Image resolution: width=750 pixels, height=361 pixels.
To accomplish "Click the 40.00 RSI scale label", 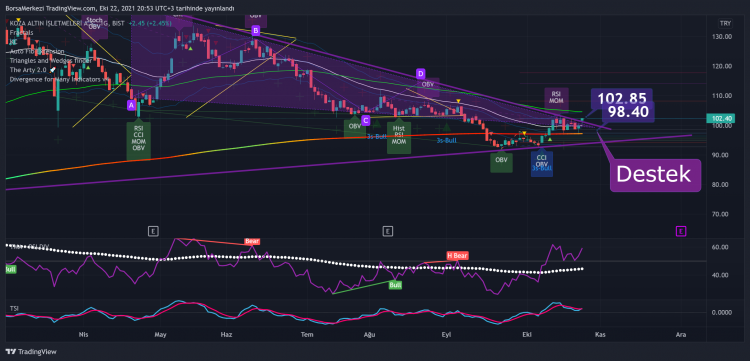I will (x=720, y=275).
